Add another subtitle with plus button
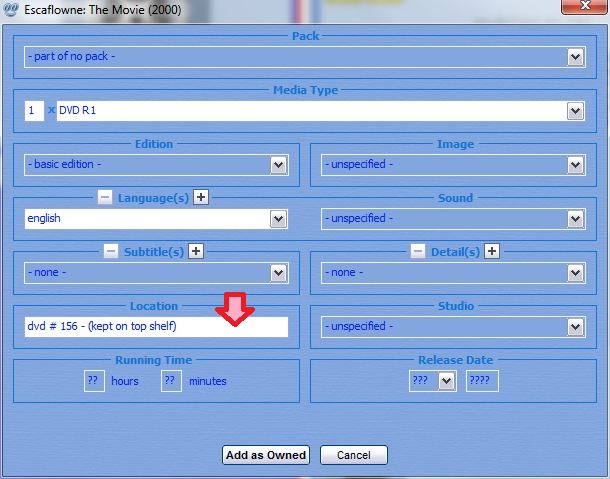The image size is (610, 479). click(x=196, y=251)
